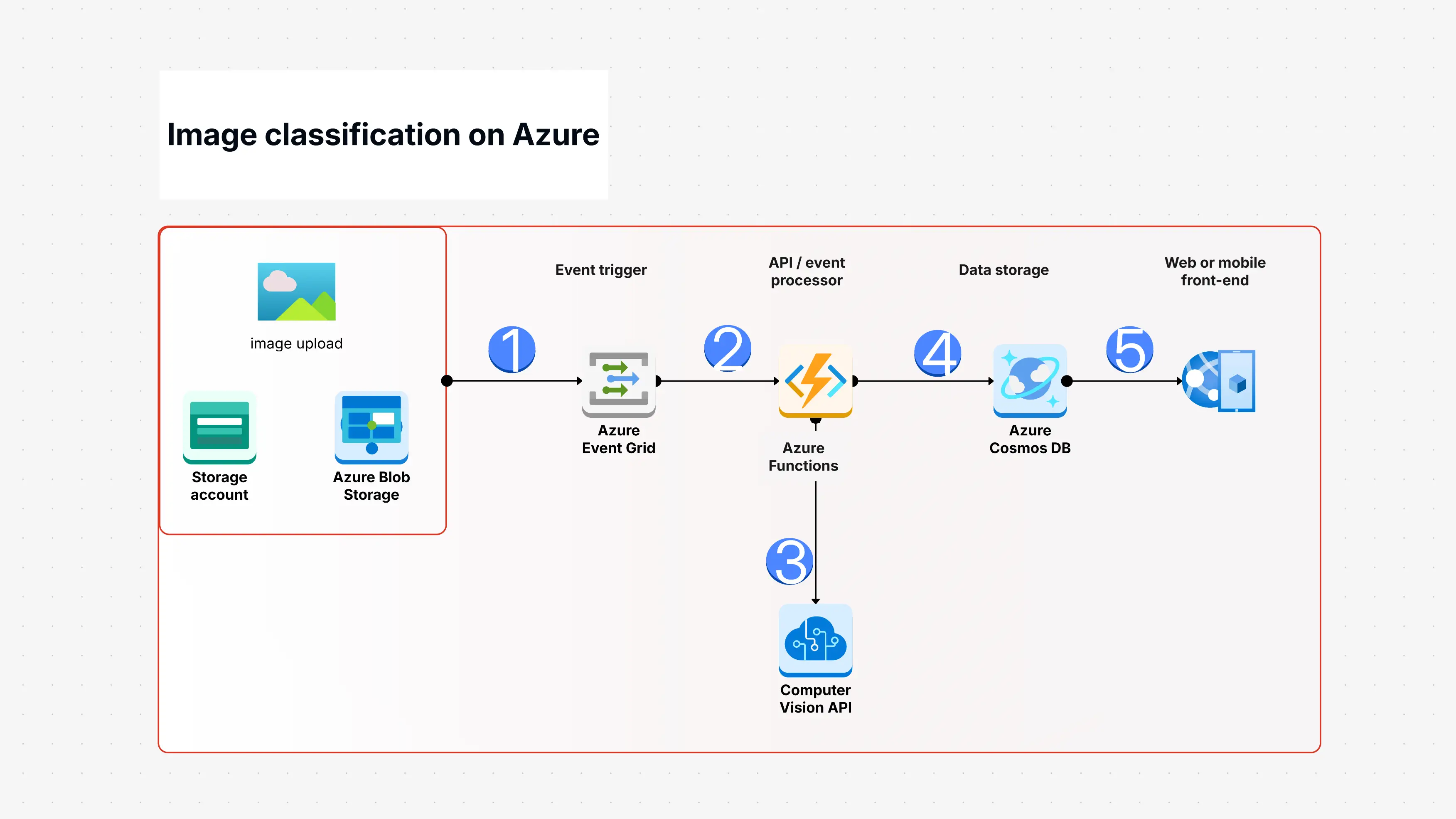Click the Data storage label
This screenshot has width=1456, height=819.
[x=1004, y=270]
